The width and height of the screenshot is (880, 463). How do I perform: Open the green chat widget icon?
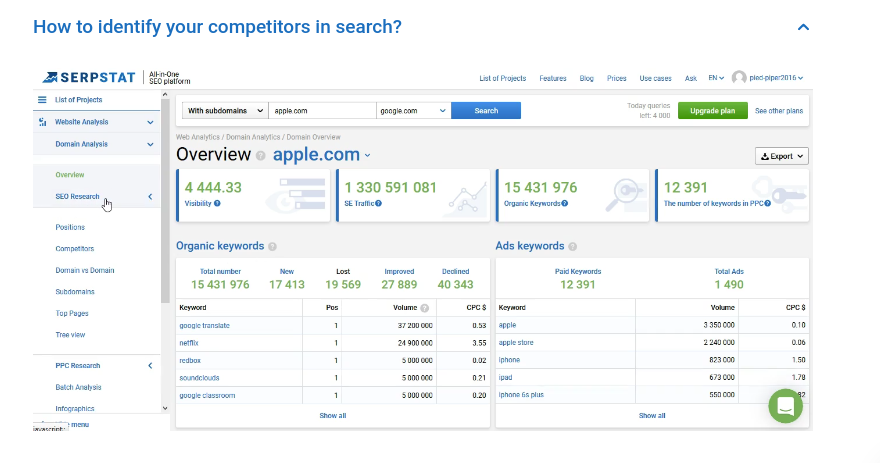coord(785,406)
